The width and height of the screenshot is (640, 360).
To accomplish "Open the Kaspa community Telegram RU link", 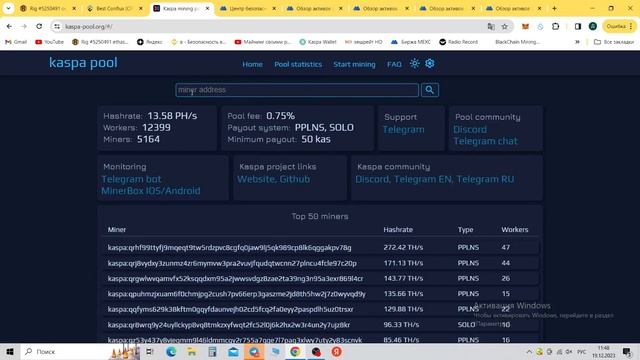I will pos(485,179).
